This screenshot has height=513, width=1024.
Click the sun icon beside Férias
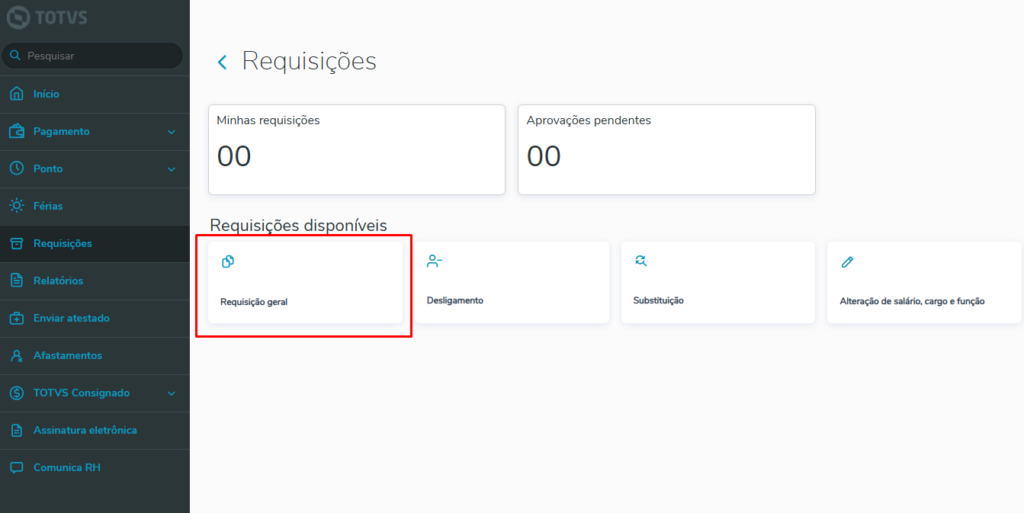coord(16,206)
